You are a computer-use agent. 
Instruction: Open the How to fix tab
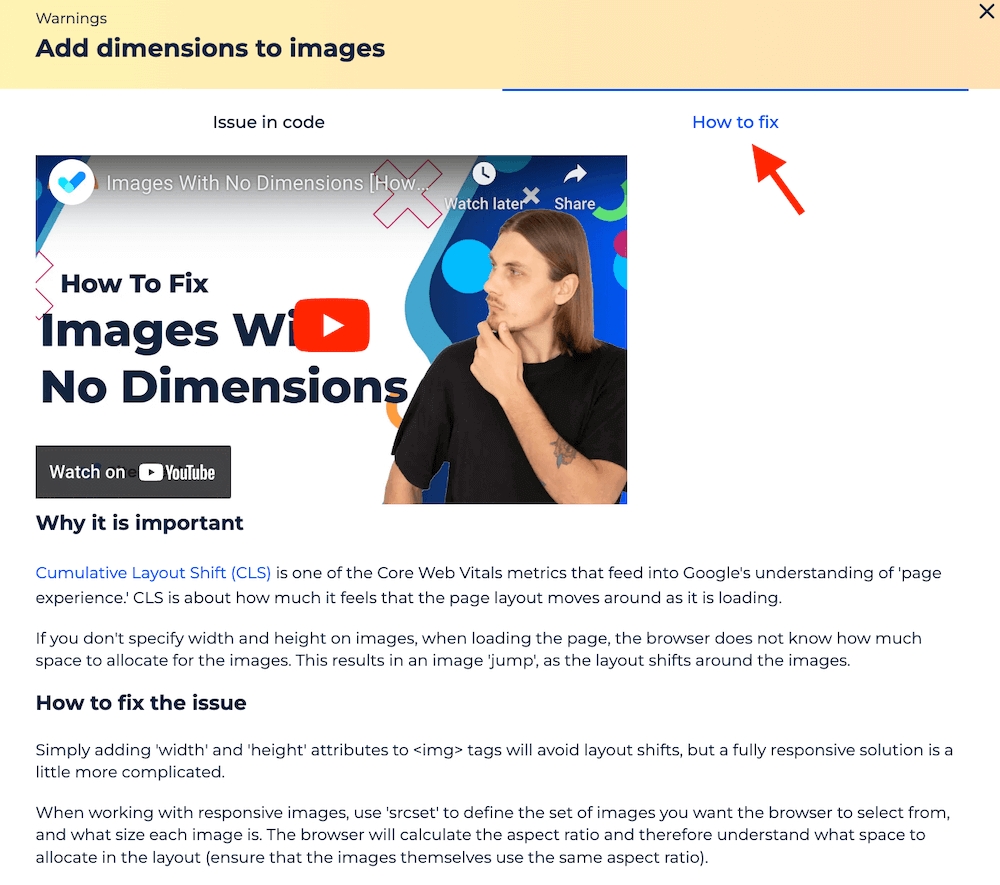(735, 122)
